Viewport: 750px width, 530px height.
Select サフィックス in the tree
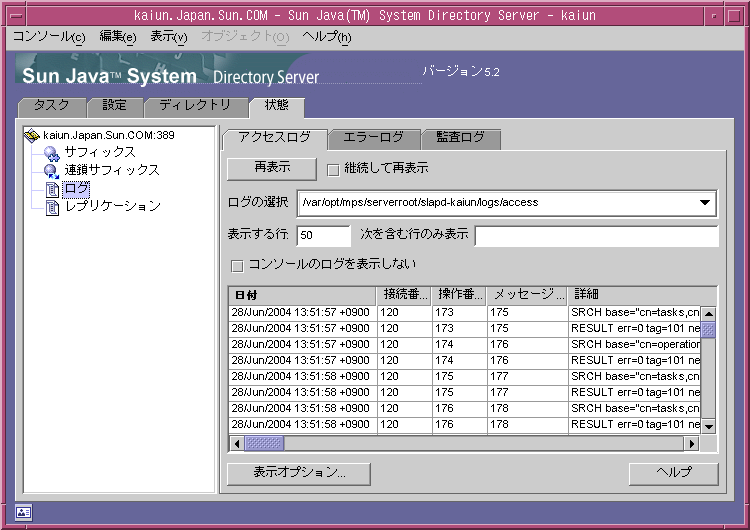(100, 153)
